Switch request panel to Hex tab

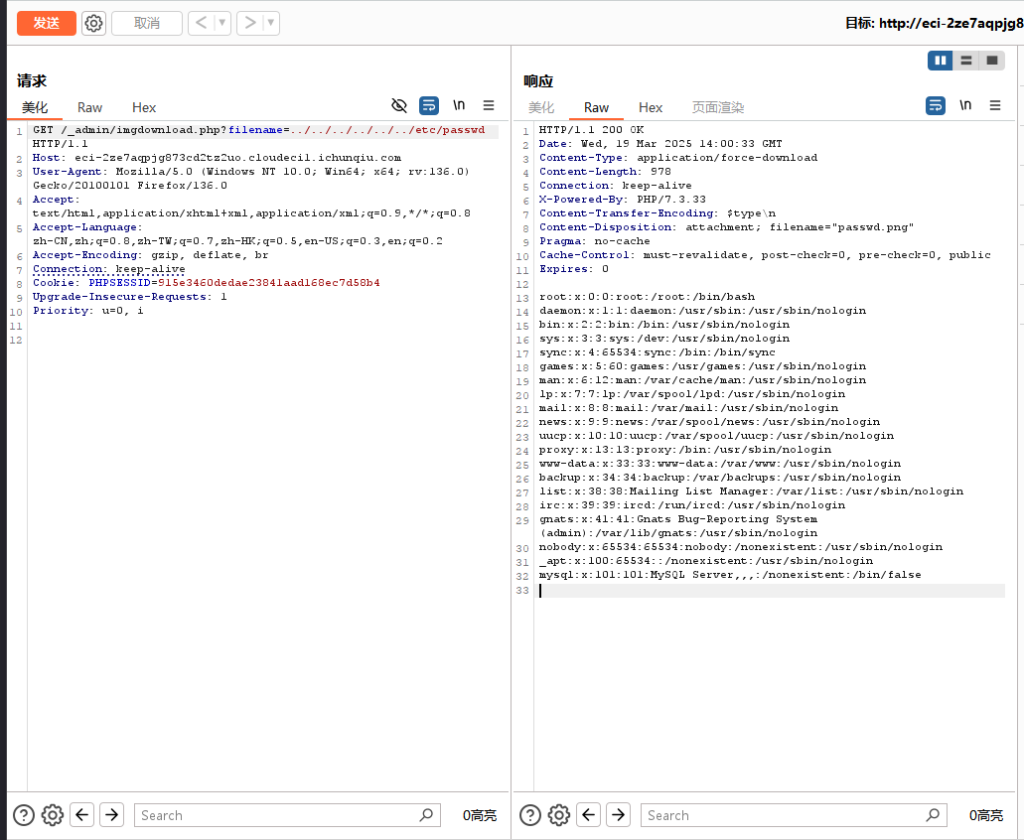[x=144, y=107]
